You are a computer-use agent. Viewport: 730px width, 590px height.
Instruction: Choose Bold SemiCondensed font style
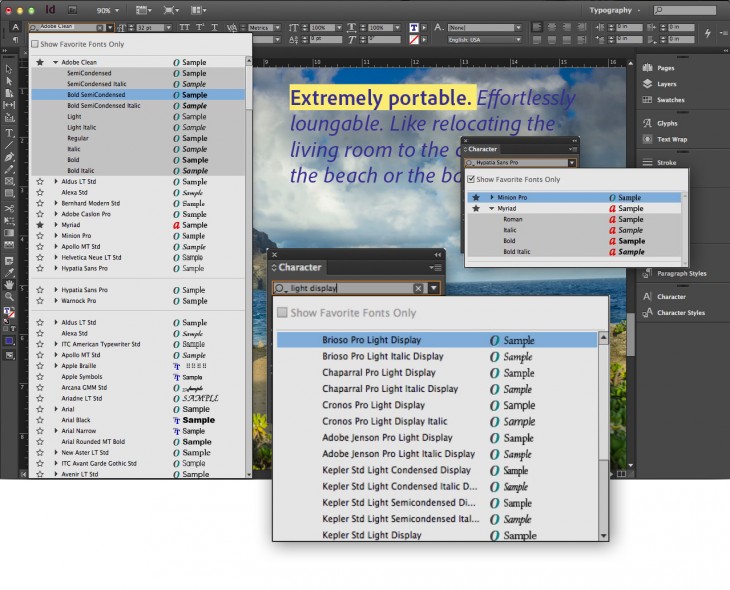pyautogui.click(x=137, y=95)
